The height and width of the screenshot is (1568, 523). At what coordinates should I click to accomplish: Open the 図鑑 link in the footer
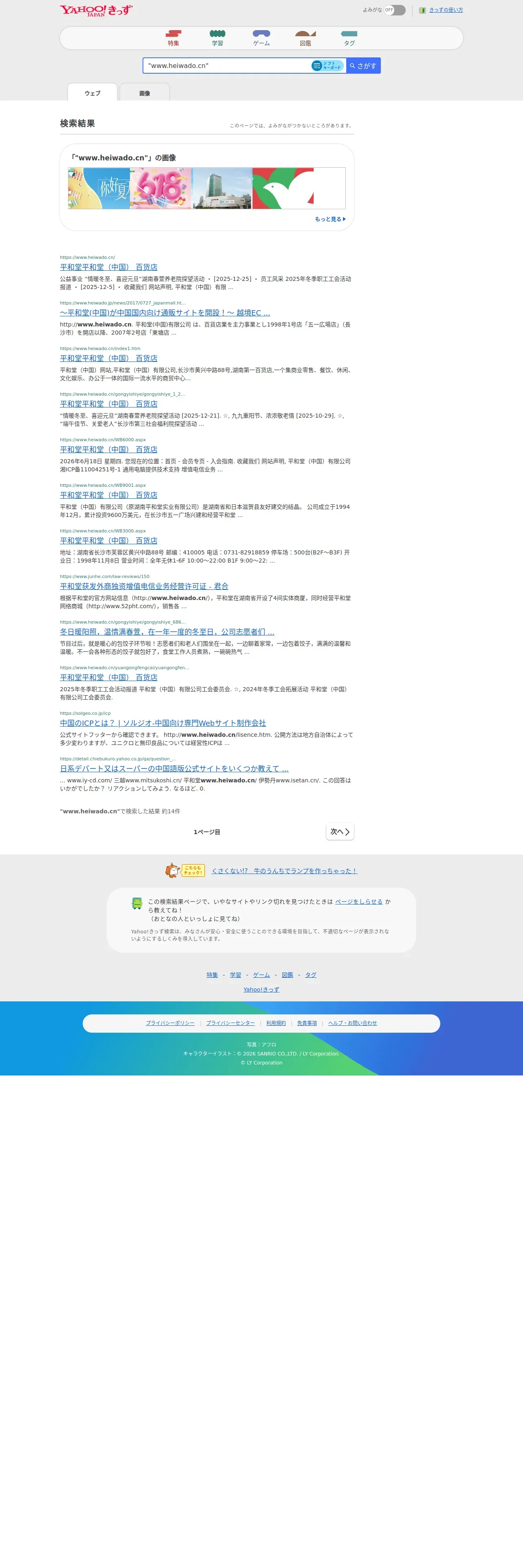(x=288, y=975)
